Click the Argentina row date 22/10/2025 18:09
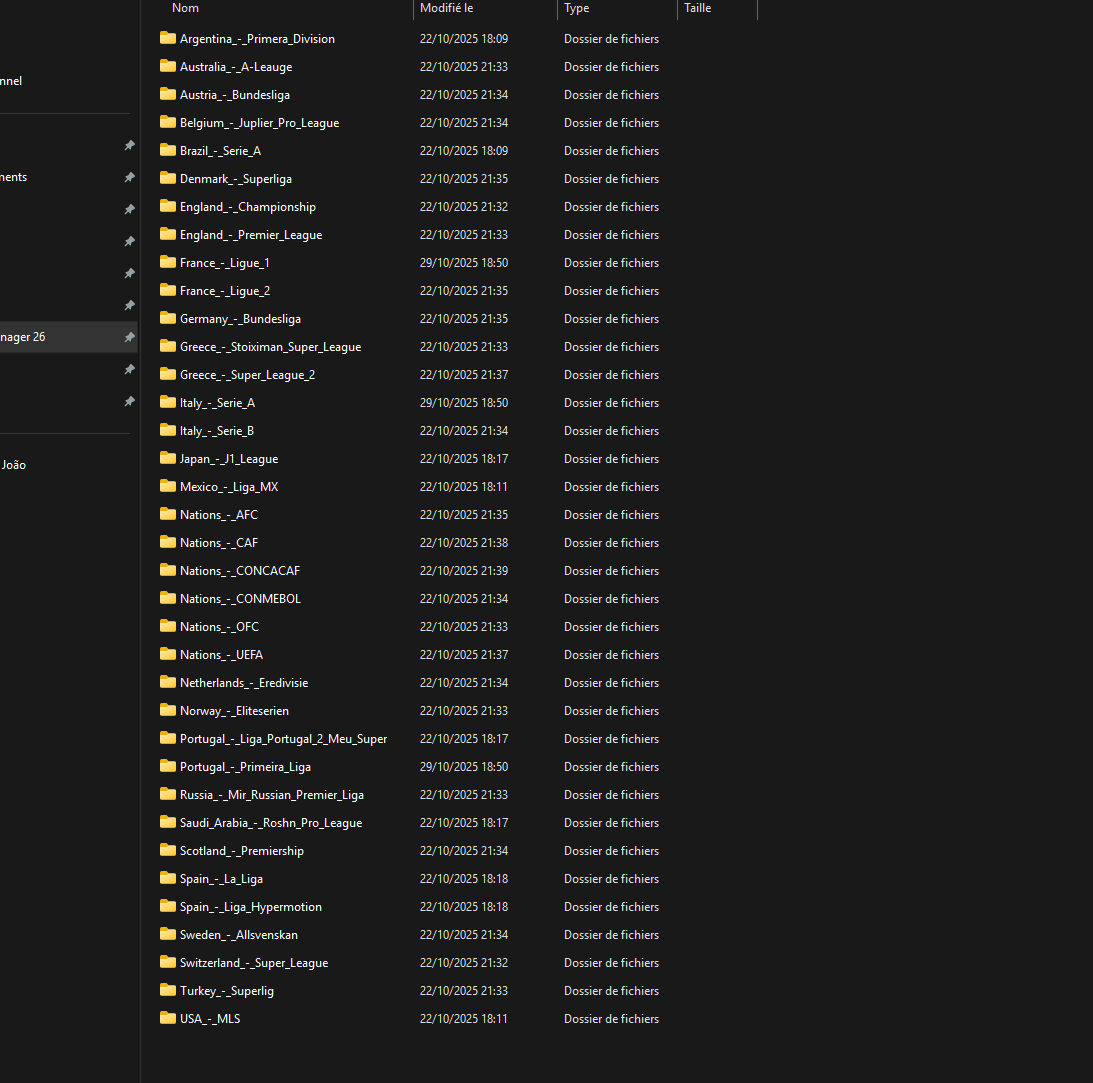 [x=464, y=38]
